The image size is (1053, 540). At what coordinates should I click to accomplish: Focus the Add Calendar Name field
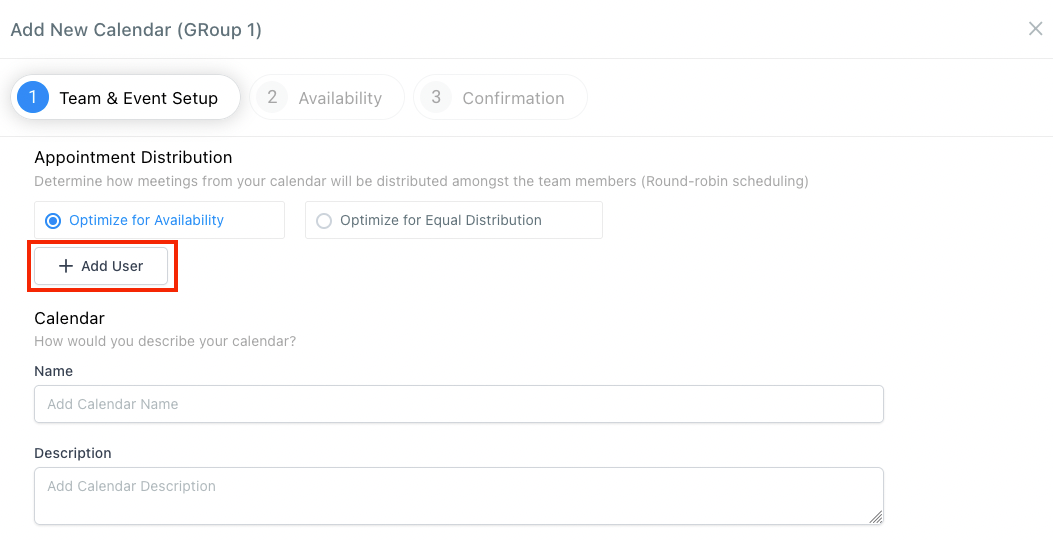point(458,404)
